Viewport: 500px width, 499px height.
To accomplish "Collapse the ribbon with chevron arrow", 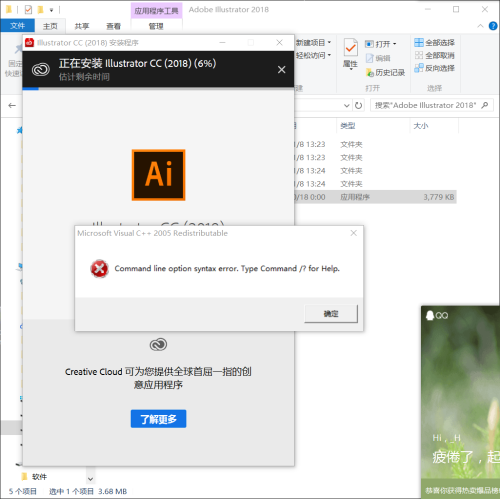I will point(480,26).
